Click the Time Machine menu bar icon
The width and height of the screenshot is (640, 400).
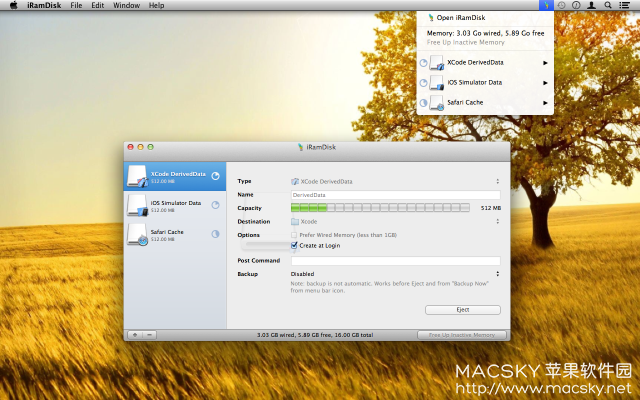point(562,5)
